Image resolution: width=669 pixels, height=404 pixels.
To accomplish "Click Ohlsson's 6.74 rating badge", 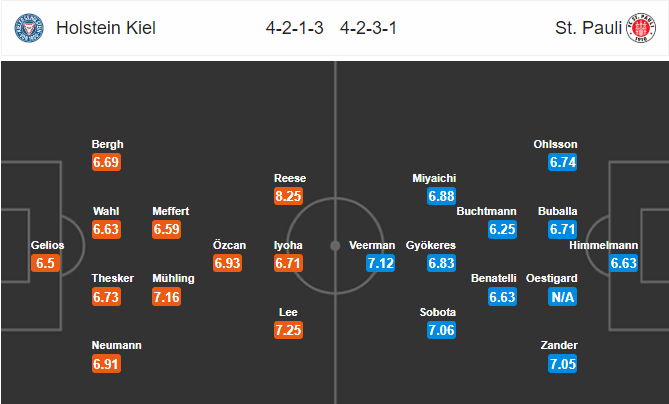I will pos(562,162).
